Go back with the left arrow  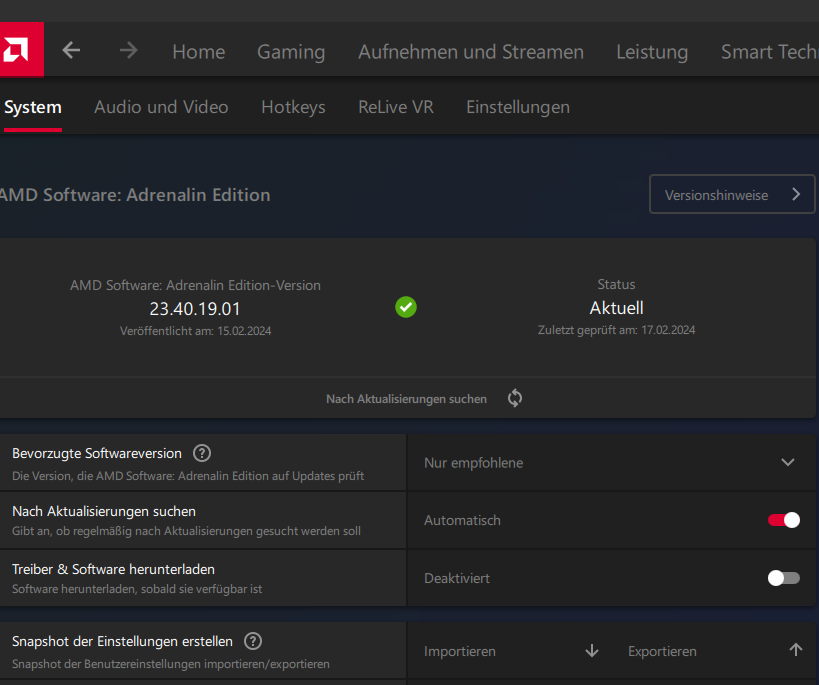point(71,51)
